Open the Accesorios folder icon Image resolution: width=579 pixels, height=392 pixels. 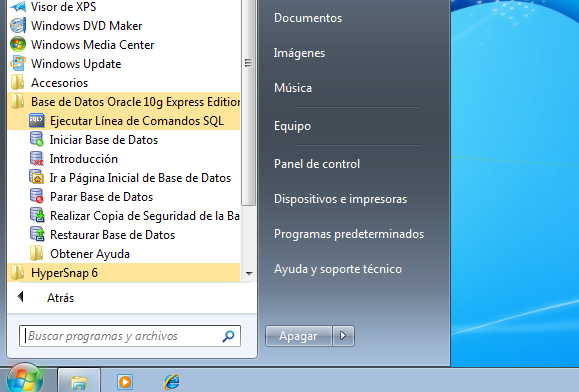point(18,83)
